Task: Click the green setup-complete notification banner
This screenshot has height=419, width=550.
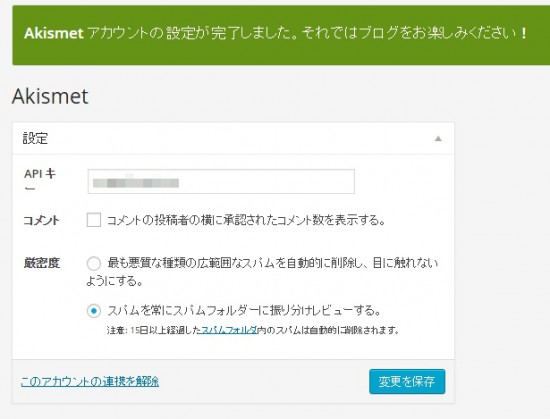Action: 281,35
